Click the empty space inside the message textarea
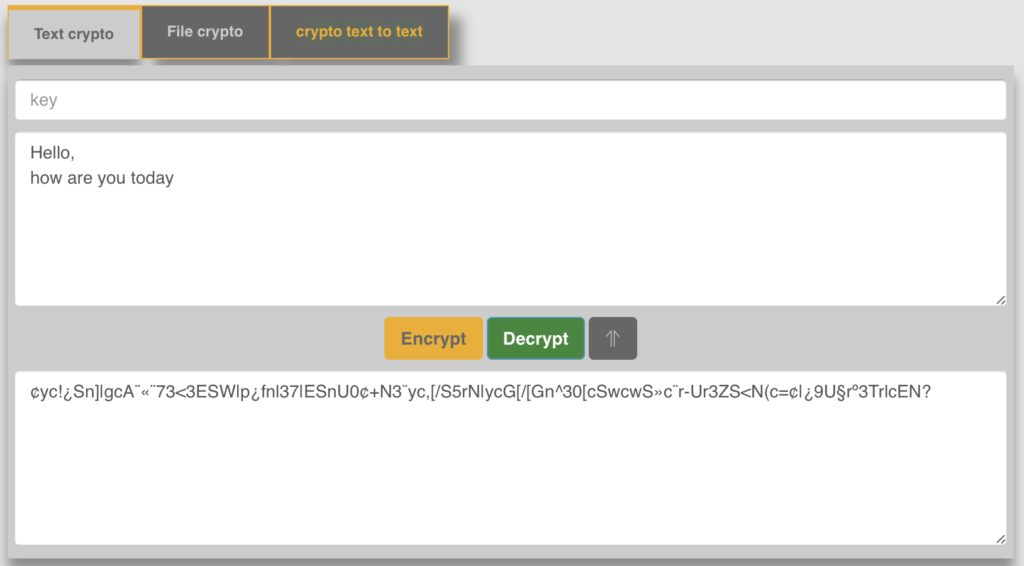1024x566 pixels. [510, 250]
